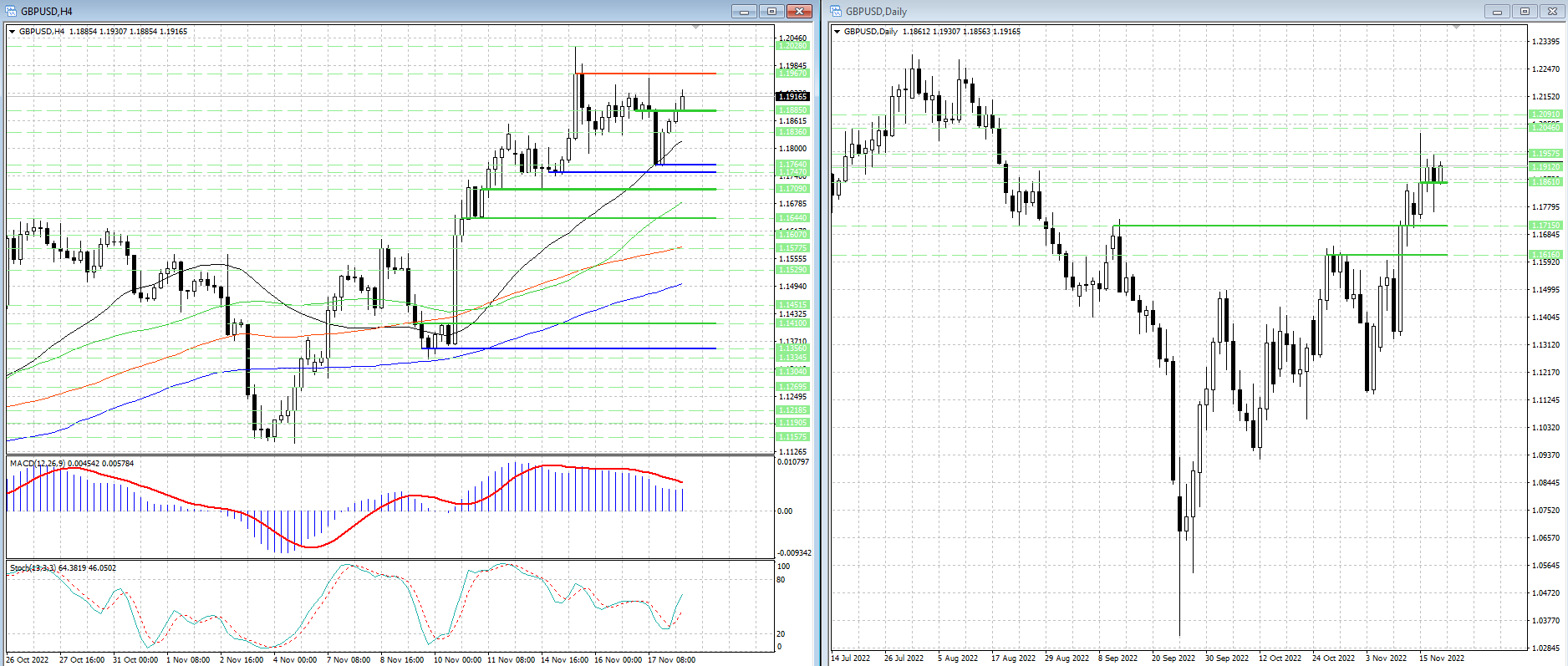The width and height of the screenshot is (1568, 666).
Task: Click the 1.17150 green price label on Daily
Action: (x=1545, y=226)
